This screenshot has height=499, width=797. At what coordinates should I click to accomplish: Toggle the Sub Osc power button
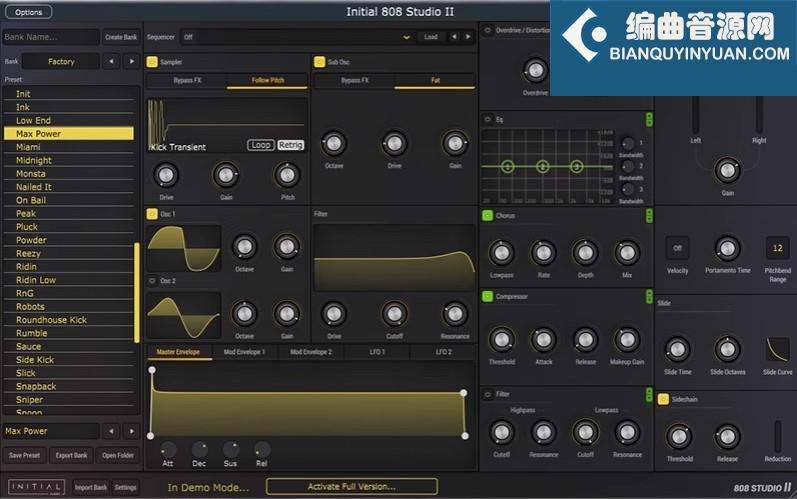click(x=319, y=62)
